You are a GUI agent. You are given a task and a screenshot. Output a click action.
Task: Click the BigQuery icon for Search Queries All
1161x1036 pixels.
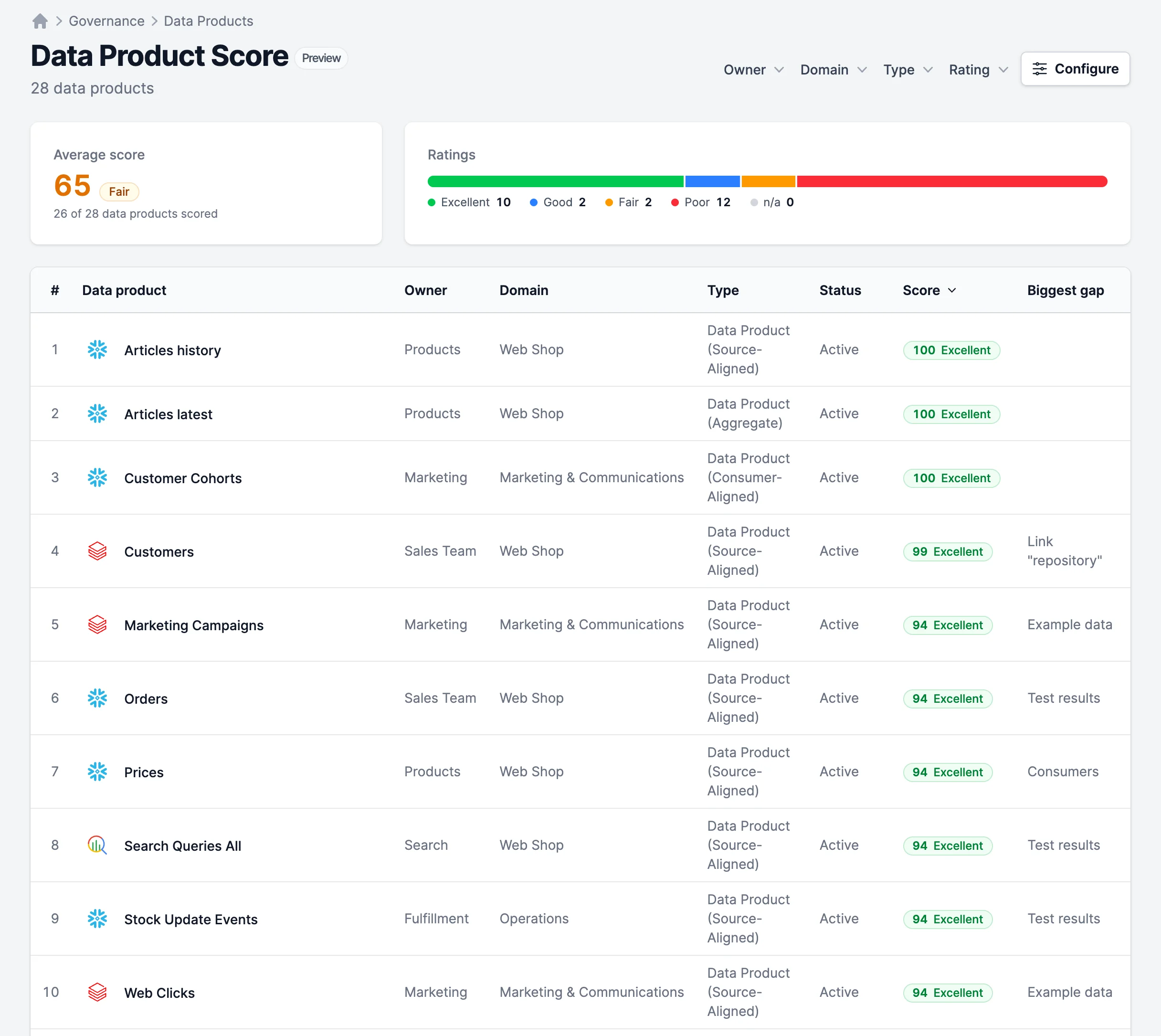[x=97, y=845]
